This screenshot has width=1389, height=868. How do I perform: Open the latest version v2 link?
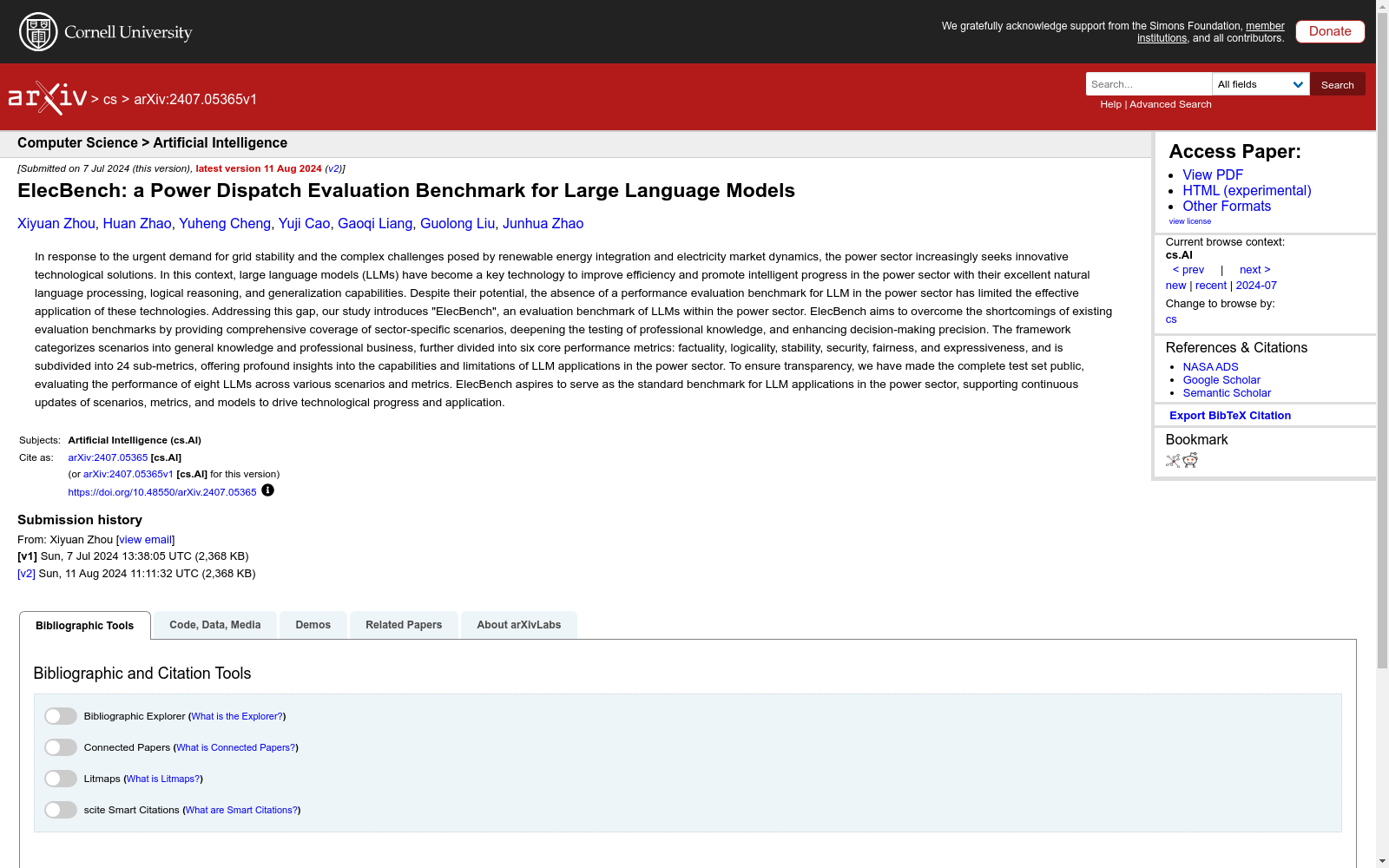click(333, 168)
